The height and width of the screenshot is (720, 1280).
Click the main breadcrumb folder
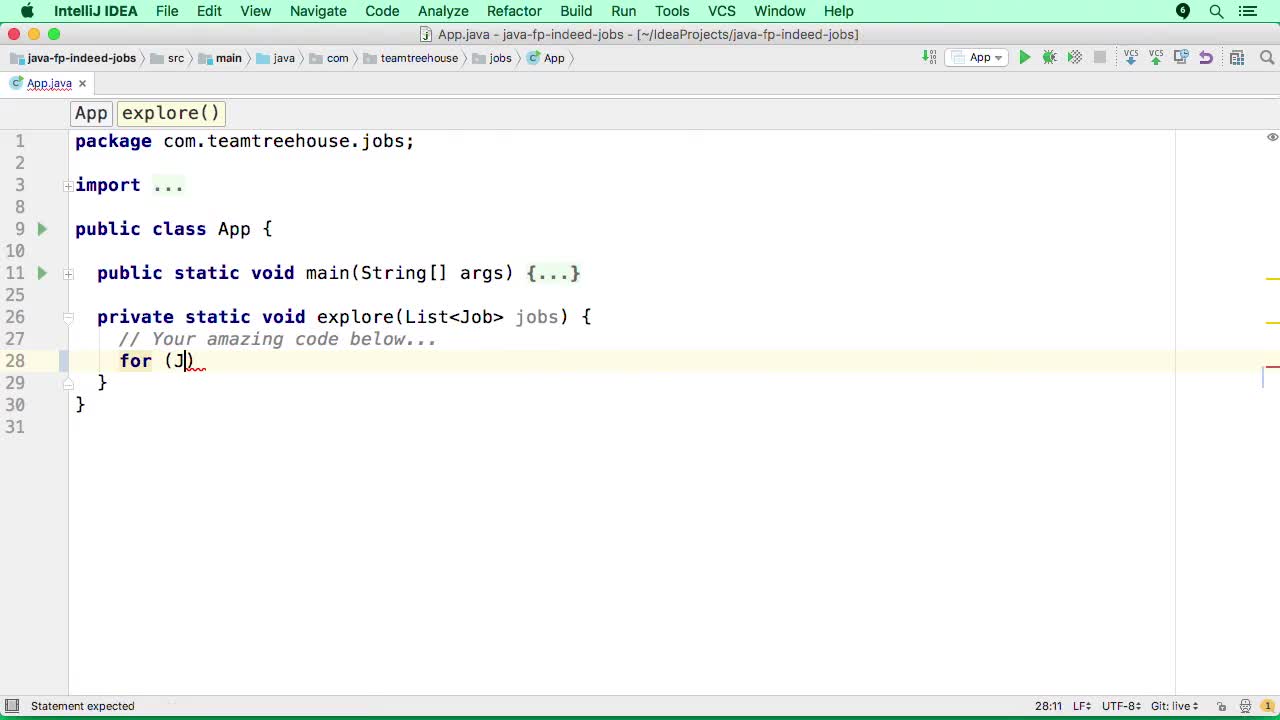(220, 58)
